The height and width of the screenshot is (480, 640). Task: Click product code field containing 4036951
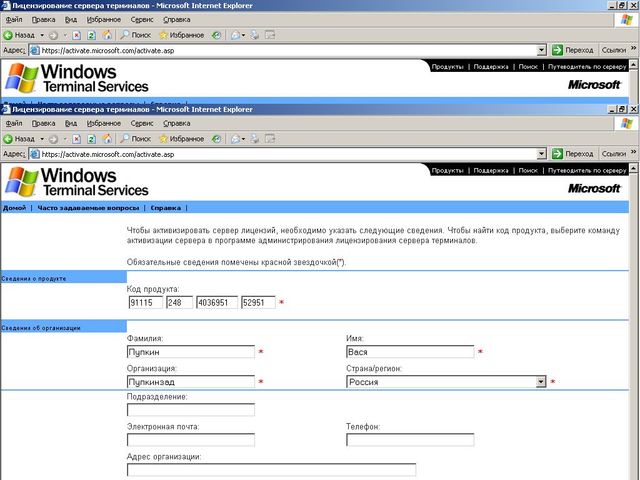[x=217, y=303]
